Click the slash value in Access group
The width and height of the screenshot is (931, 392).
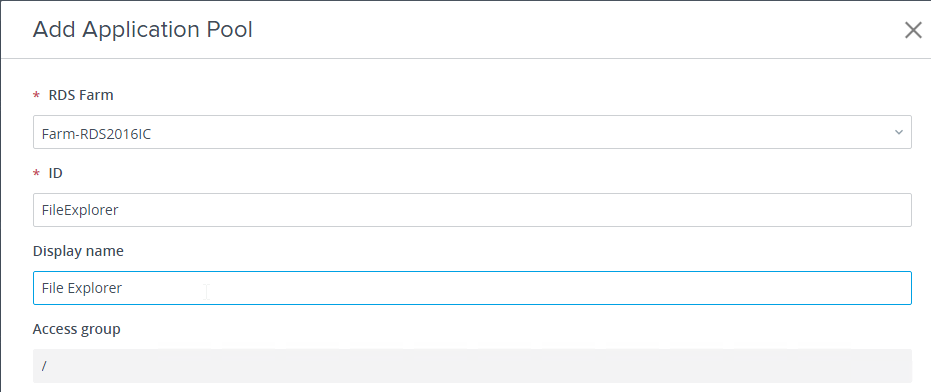pos(44,366)
